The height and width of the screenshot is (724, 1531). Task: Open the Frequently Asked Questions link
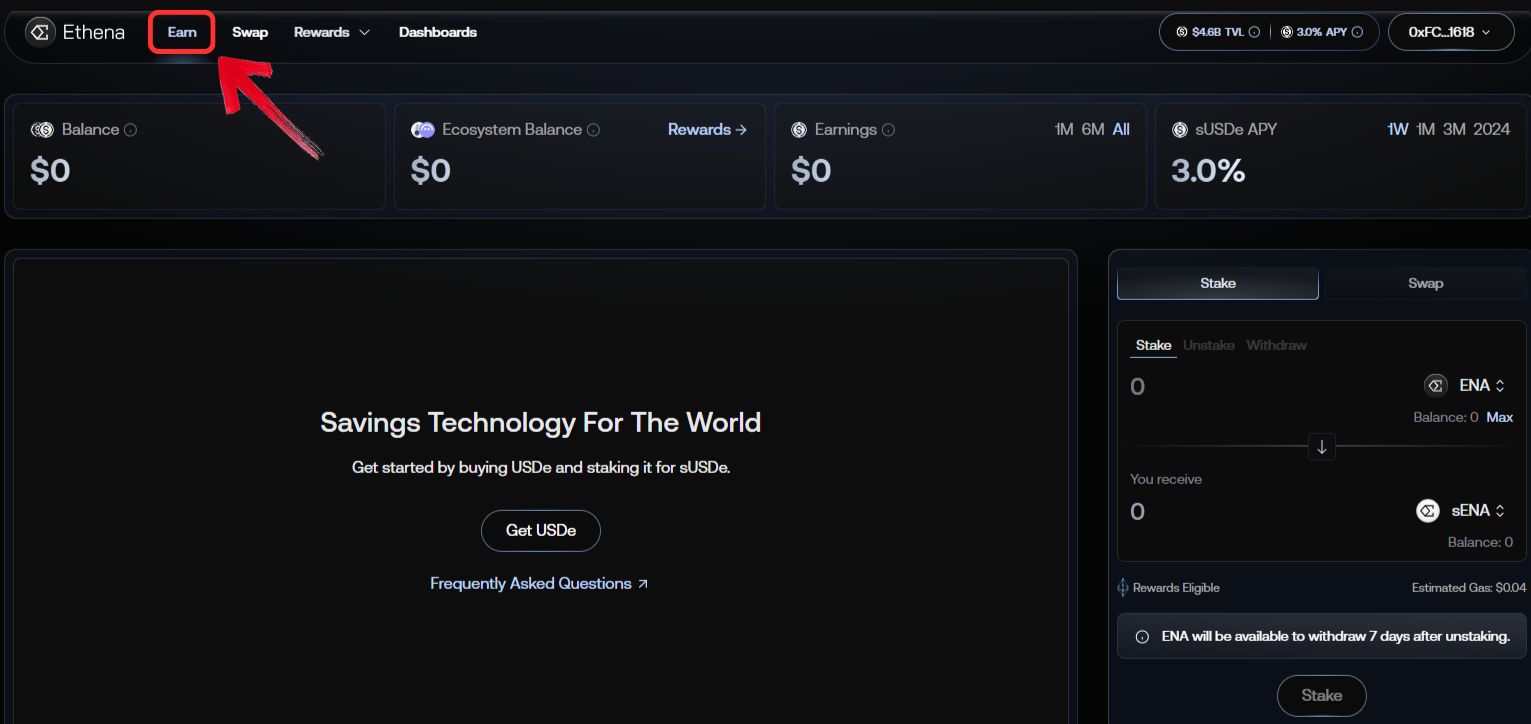(539, 584)
